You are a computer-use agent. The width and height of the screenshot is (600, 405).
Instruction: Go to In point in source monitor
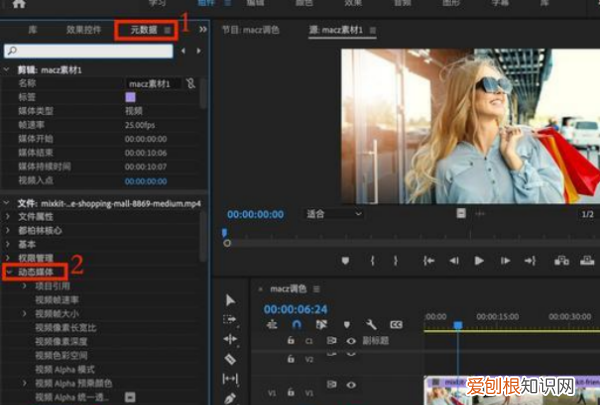pyautogui.click(x=429, y=261)
